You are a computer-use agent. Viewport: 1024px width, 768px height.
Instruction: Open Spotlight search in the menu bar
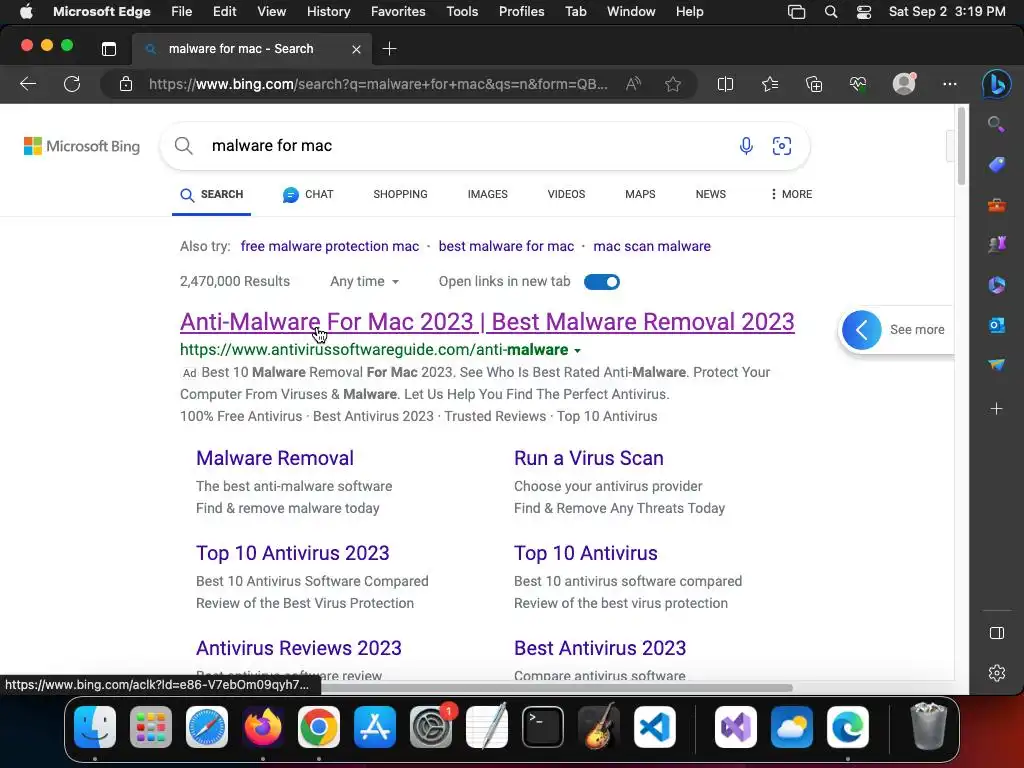pyautogui.click(x=831, y=11)
